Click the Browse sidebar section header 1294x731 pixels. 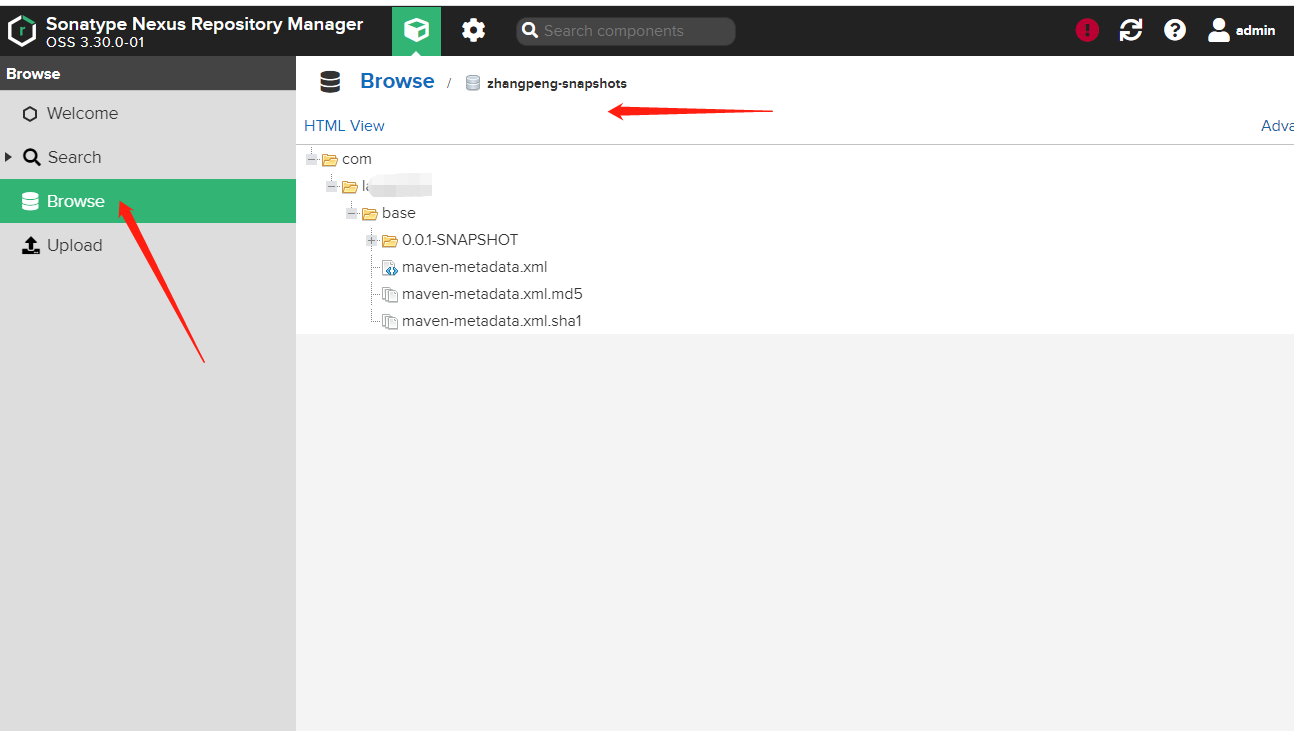148,74
